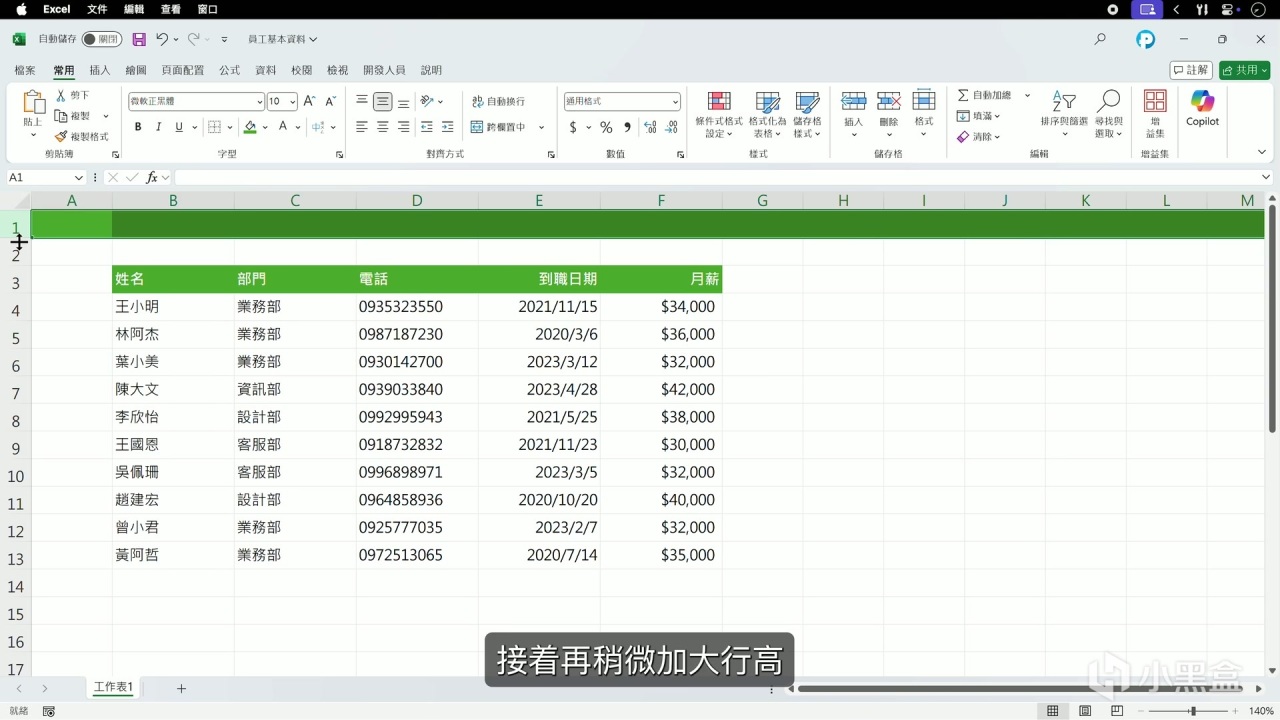Activate the Format Painter brush
Image resolution: width=1280 pixels, height=720 pixels.
[x=61, y=137]
